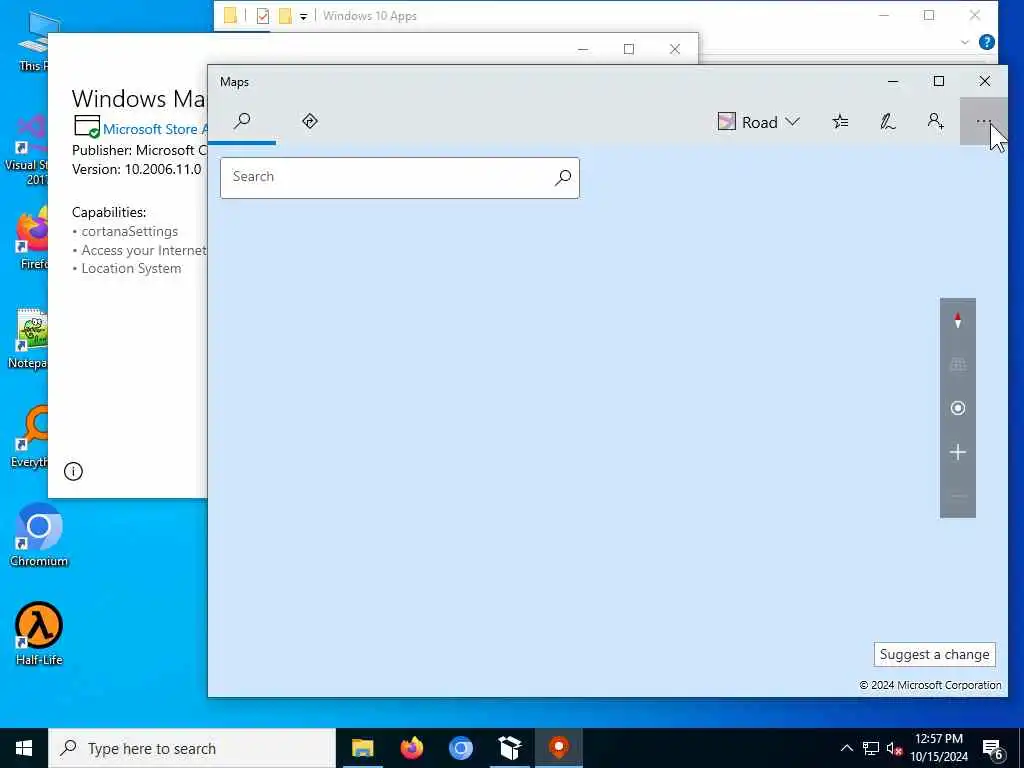The image size is (1024, 768).
Task: Zoom out with the minus button
Action: click(x=957, y=496)
